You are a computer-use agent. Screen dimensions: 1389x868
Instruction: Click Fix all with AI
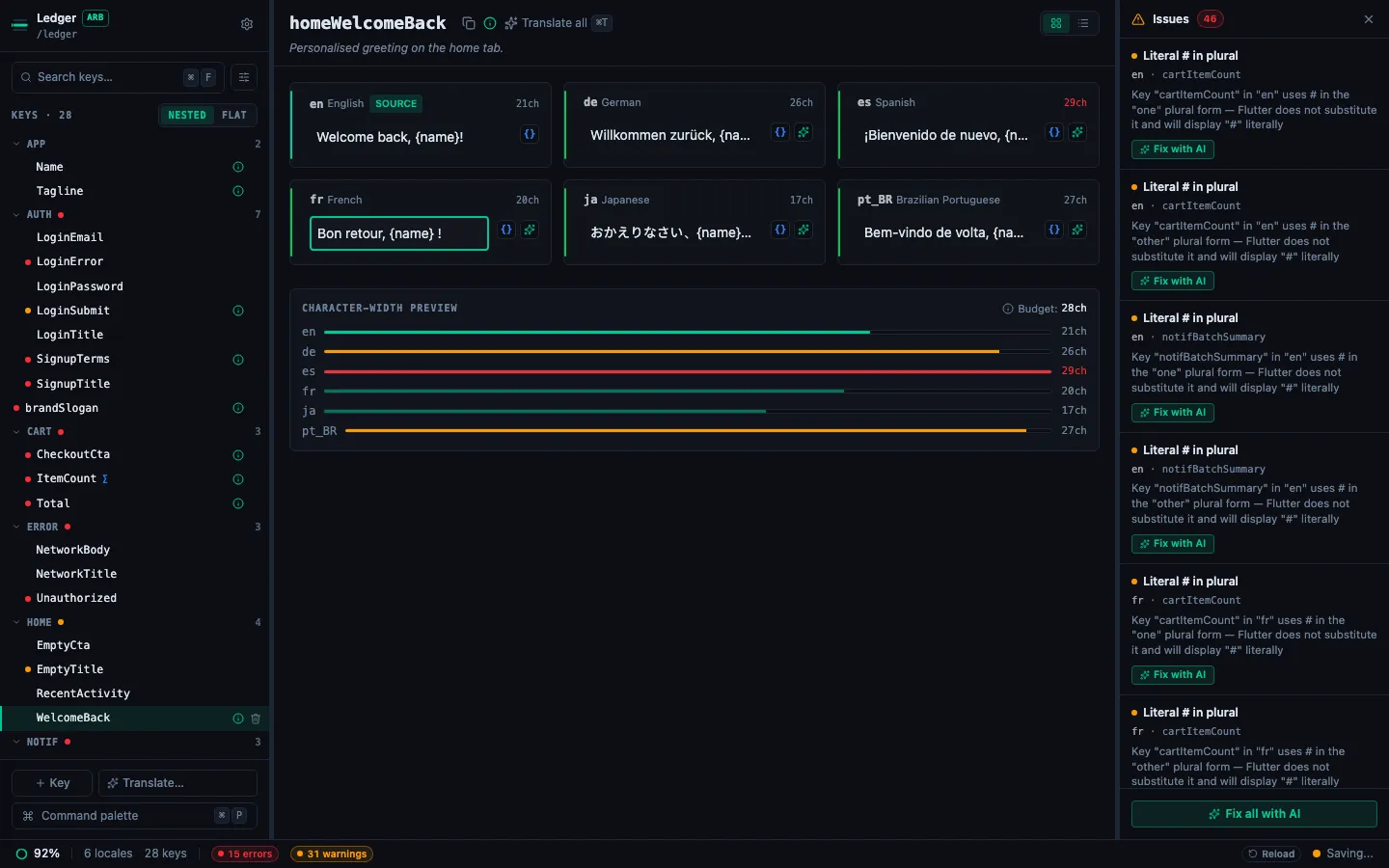coord(1254,814)
